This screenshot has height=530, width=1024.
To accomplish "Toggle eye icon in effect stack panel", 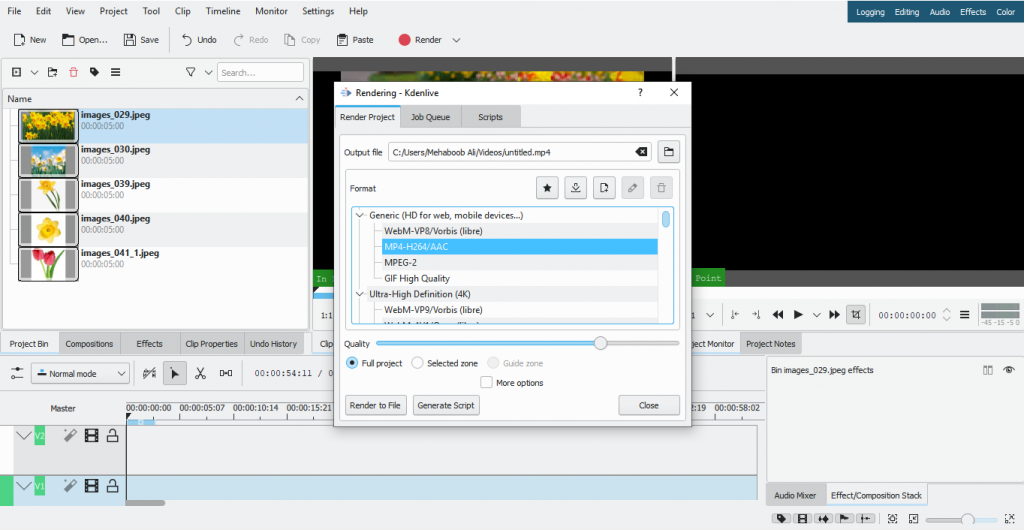I will 1008,370.
